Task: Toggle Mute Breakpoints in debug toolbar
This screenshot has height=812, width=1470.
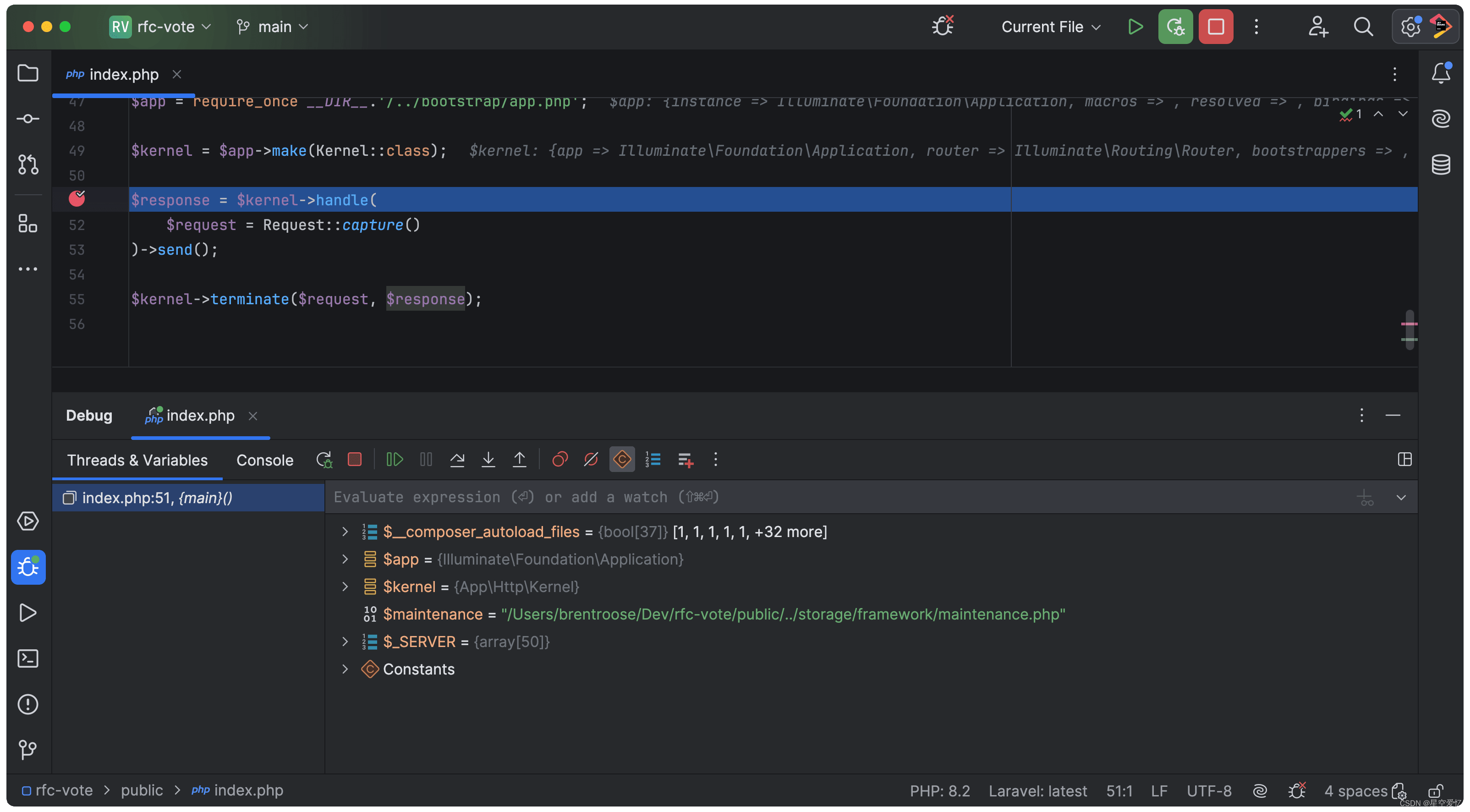Action: [x=591, y=459]
